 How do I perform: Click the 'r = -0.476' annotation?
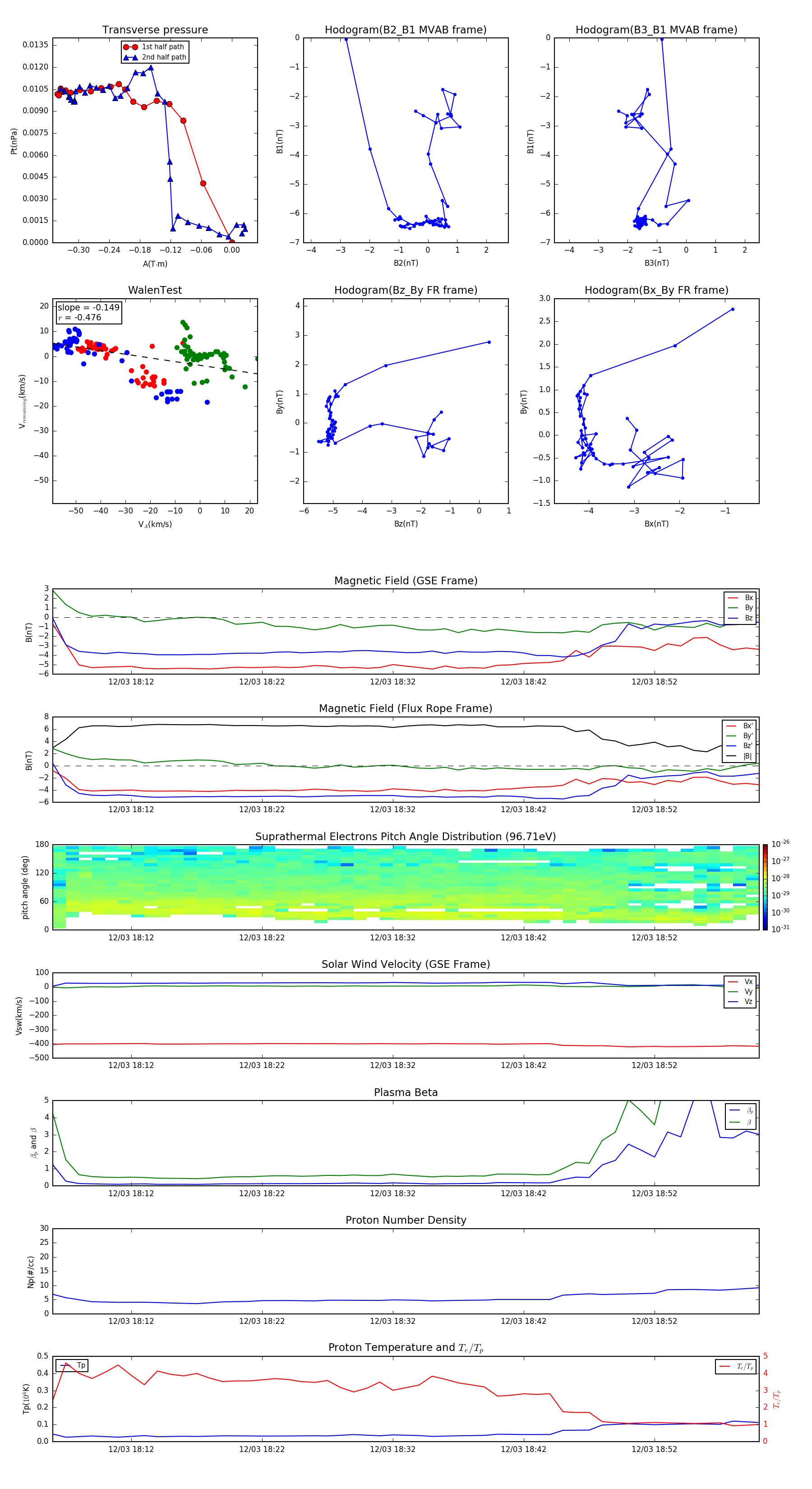coord(80,317)
